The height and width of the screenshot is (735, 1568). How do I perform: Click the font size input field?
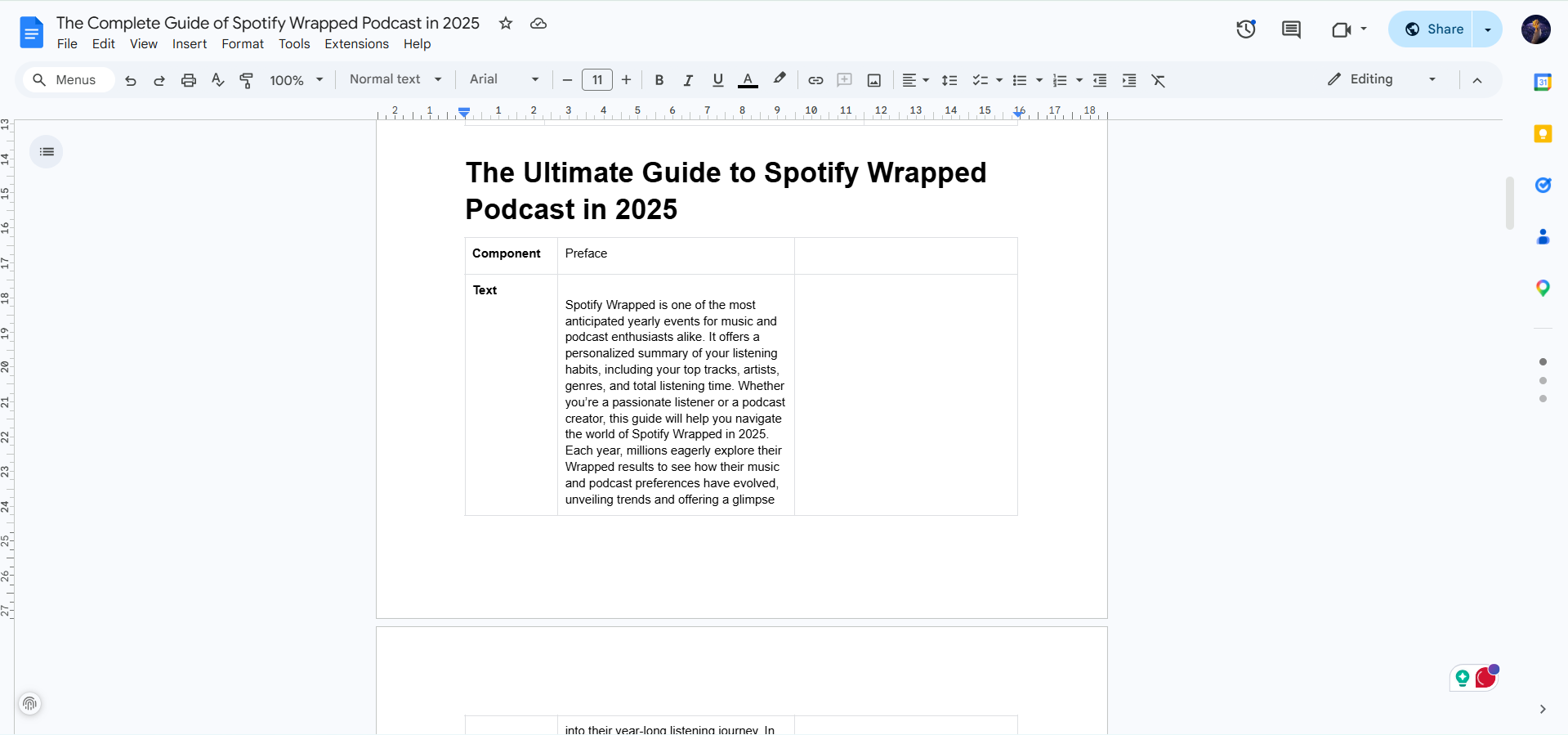[597, 80]
